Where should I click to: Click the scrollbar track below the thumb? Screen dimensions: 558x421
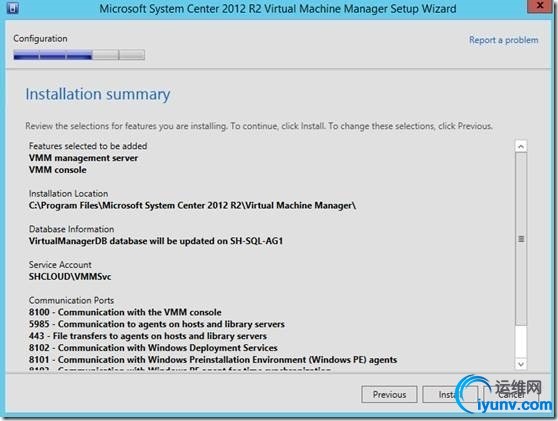click(521, 342)
